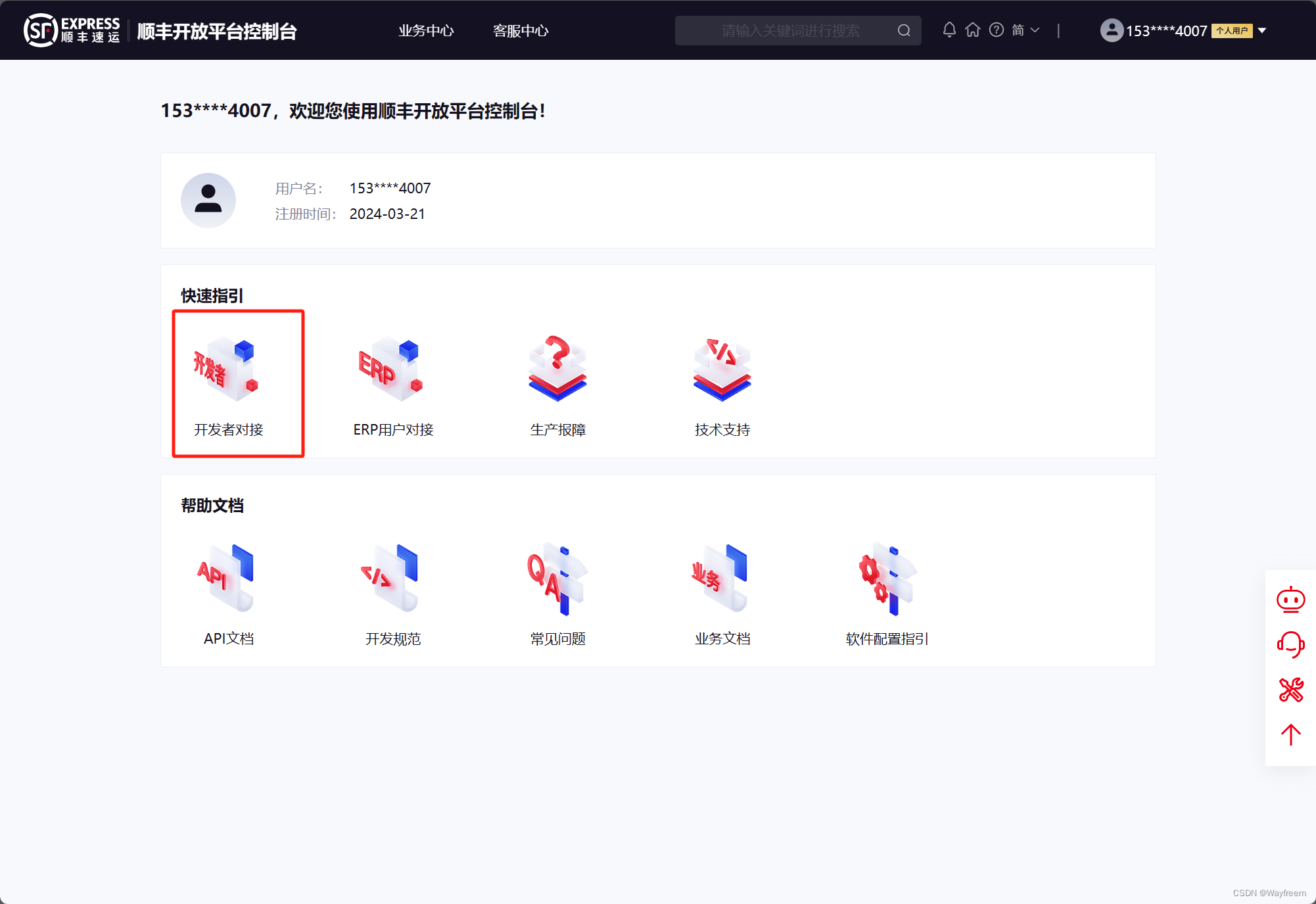The height and width of the screenshot is (904, 1316).
Task: Click the 快速指引 section heading
Action: 212,296
